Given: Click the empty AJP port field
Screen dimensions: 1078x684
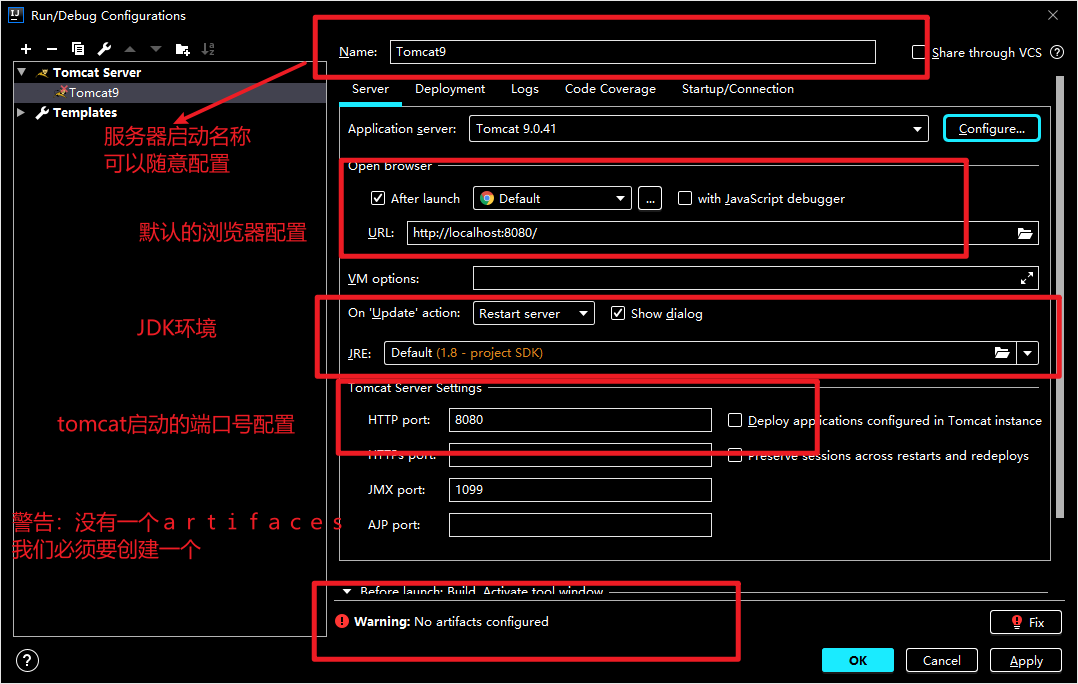Looking at the screenshot, I should click(580, 525).
